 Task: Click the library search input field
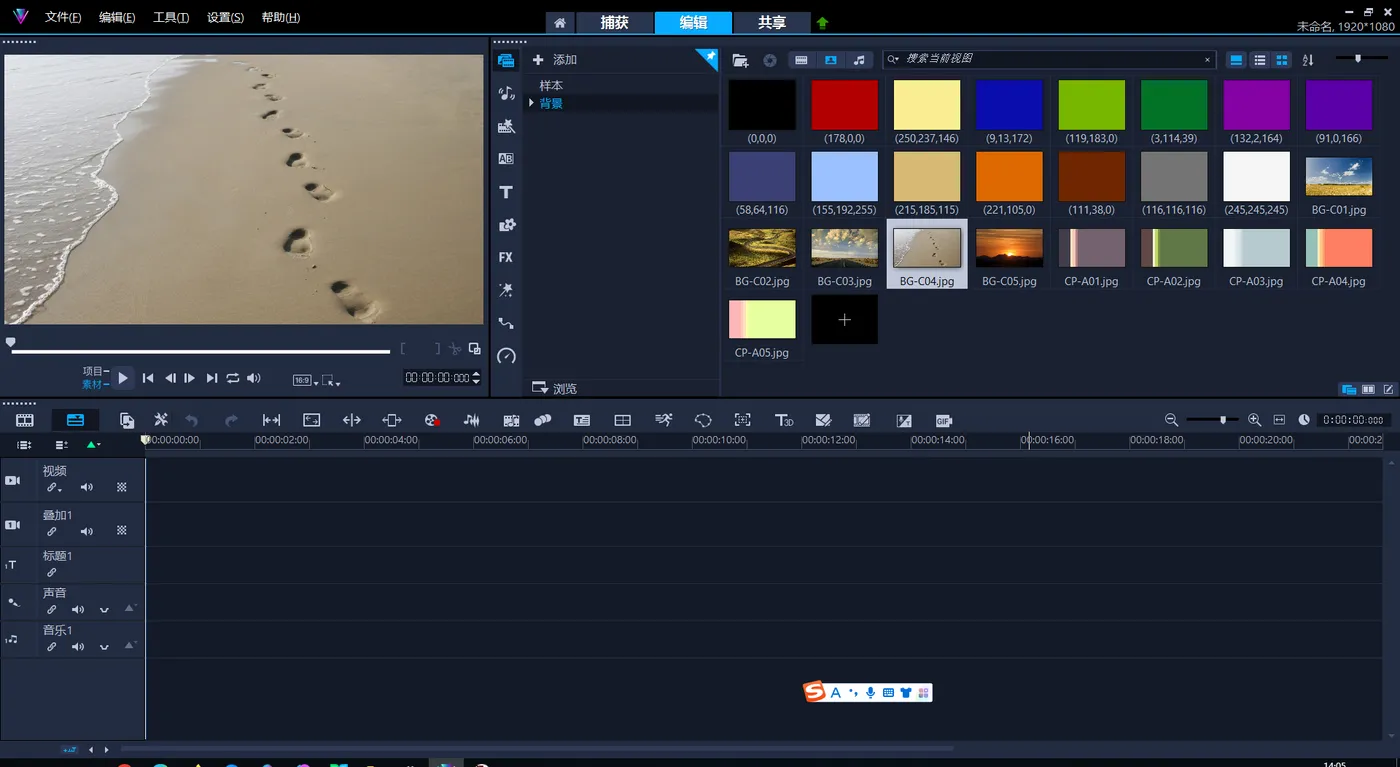click(x=1050, y=60)
